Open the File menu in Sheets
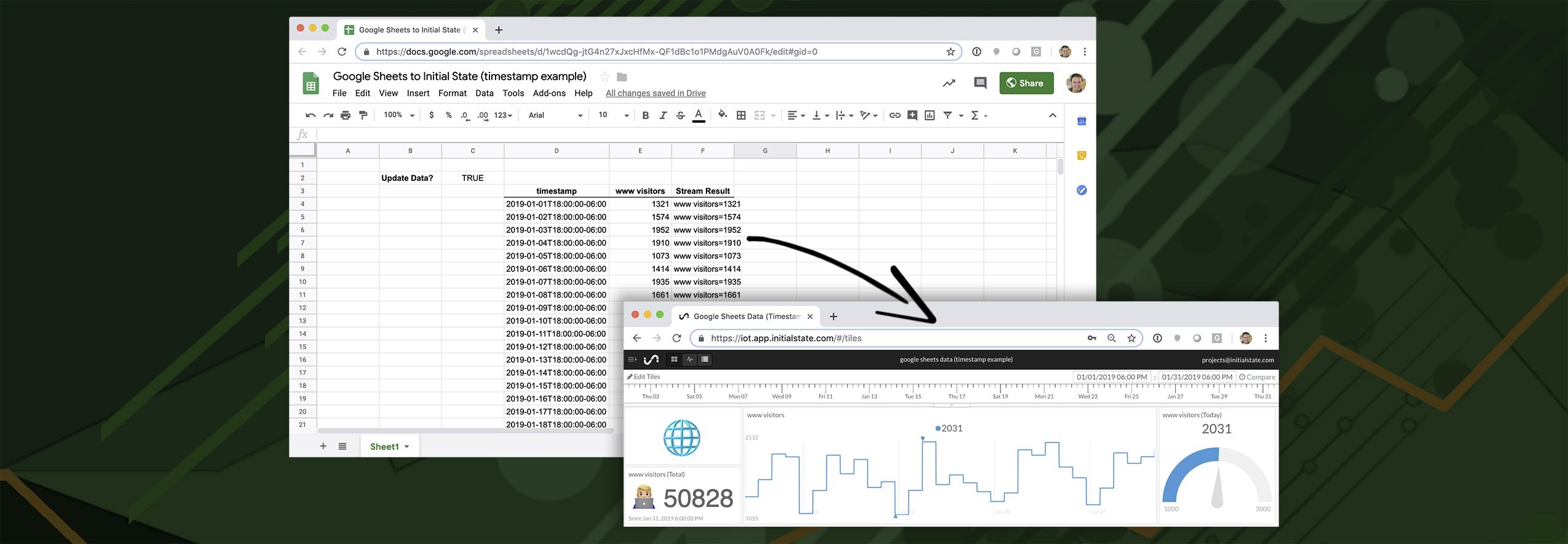 [x=339, y=93]
